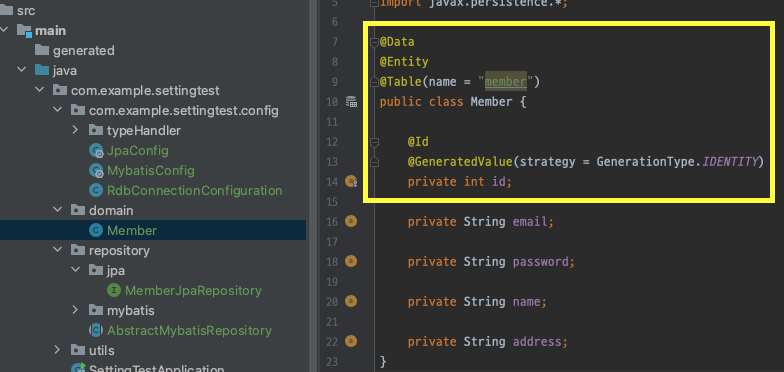Click the generated folder icon
Image resolution: width=784 pixels, height=372 pixels.
point(42,50)
